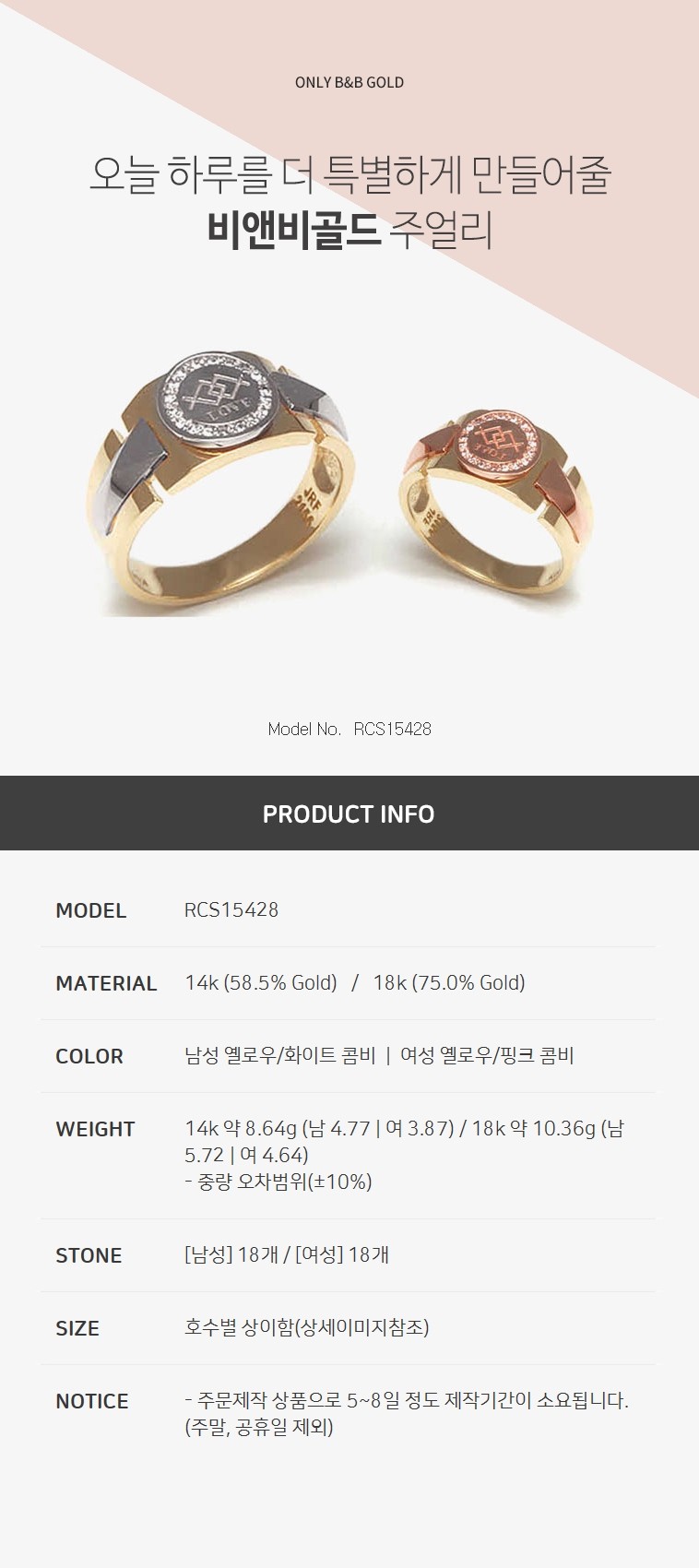Click the 여성 옐로우/핑크 콤비 color text
Screen dimensions: 699x1568
[x=487, y=1055]
